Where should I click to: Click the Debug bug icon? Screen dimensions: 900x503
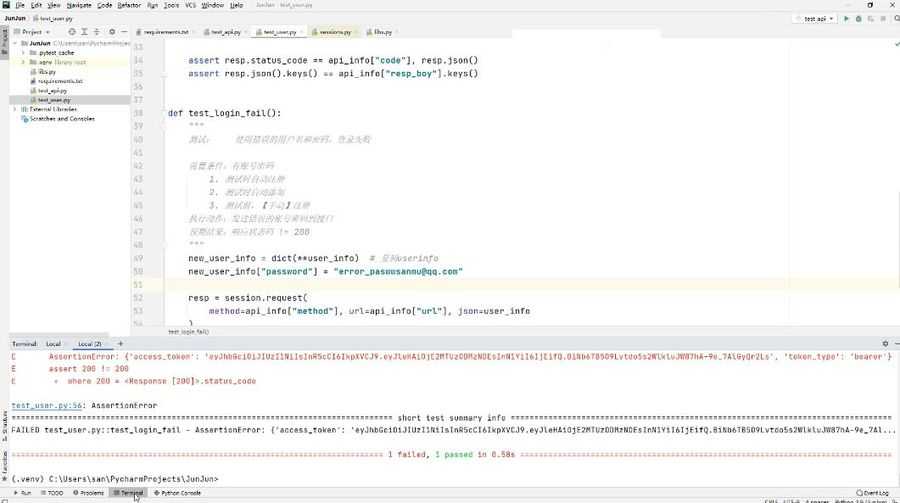pos(859,19)
